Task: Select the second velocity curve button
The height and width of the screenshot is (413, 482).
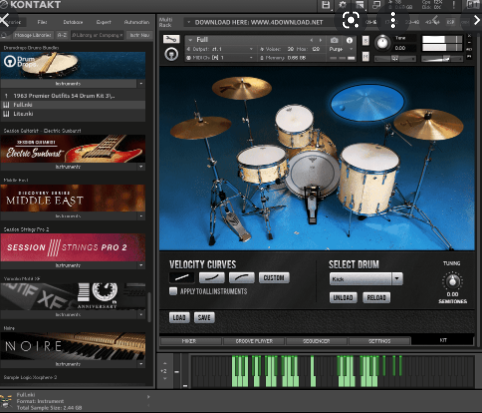Action: 212,277
